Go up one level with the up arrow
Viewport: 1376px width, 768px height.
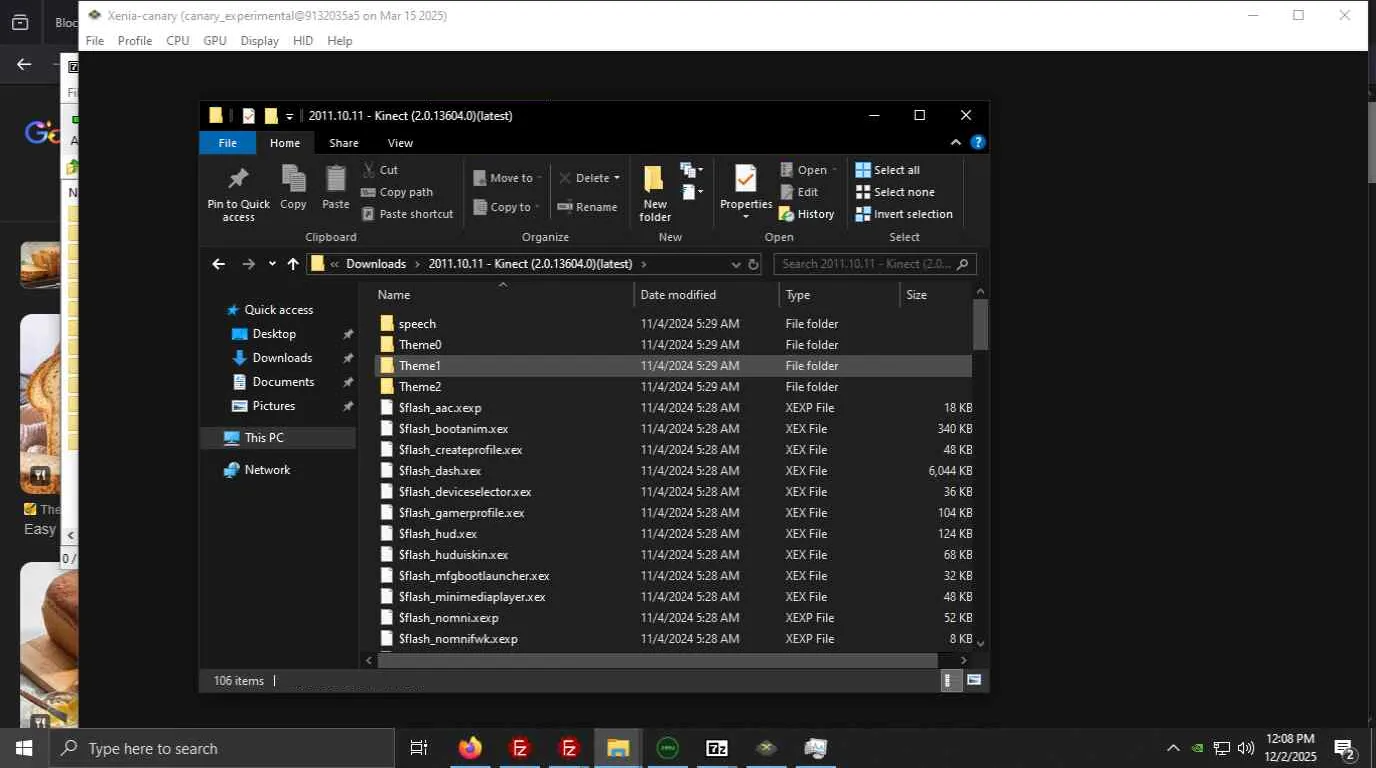point(293,264)
